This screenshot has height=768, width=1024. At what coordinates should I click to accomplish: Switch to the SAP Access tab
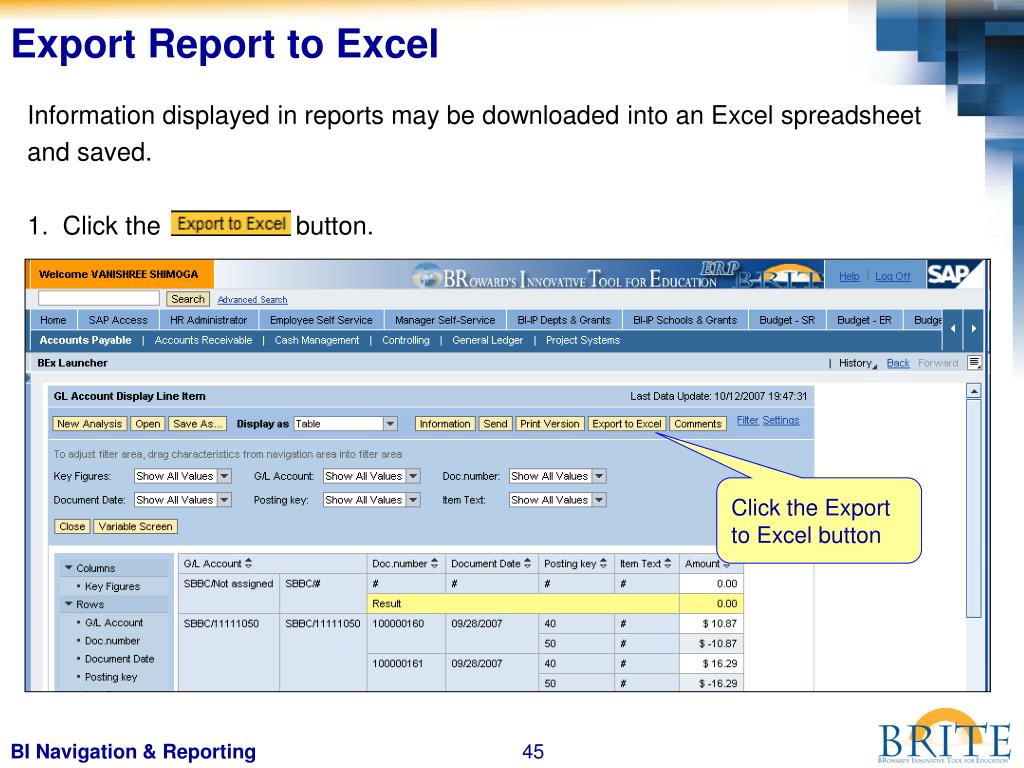point(118,320)
